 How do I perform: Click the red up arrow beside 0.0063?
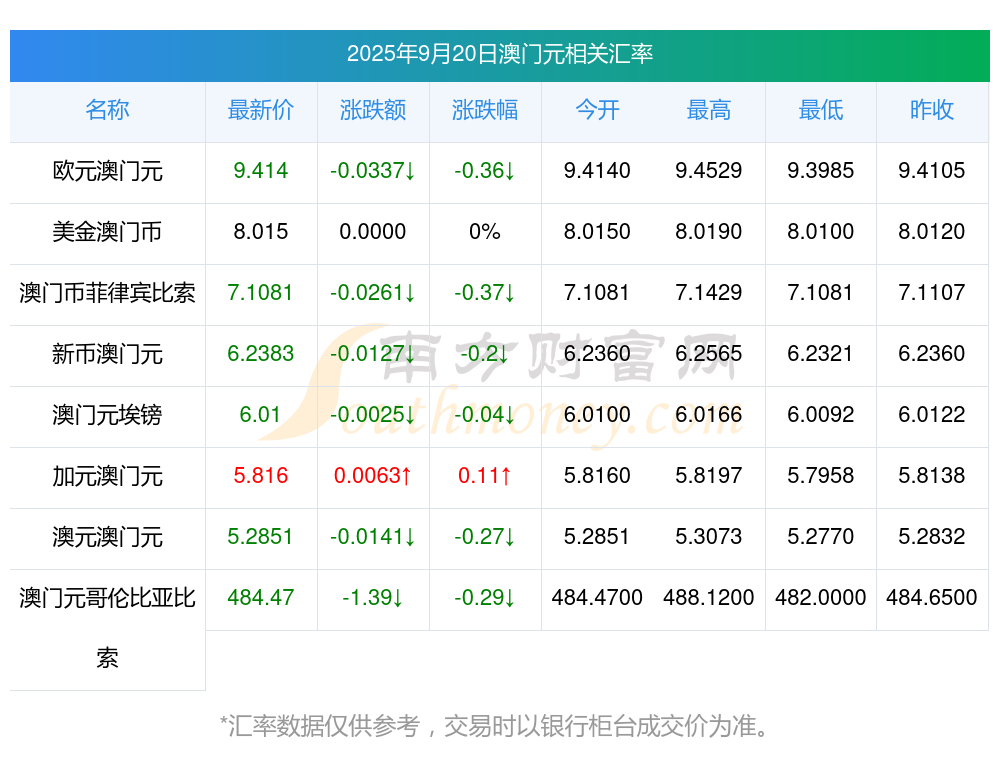click(406, 476)
